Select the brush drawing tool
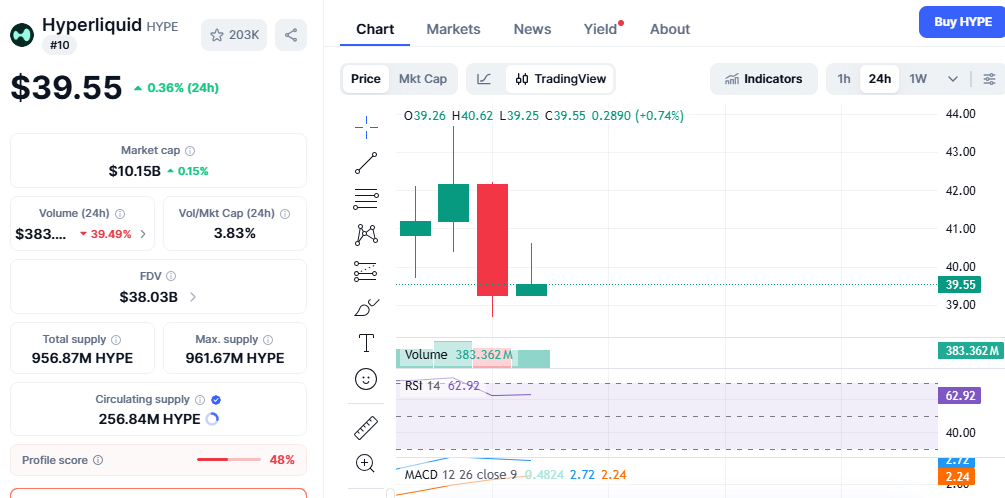Viewport: 1005px width, 498px height. 366,307
